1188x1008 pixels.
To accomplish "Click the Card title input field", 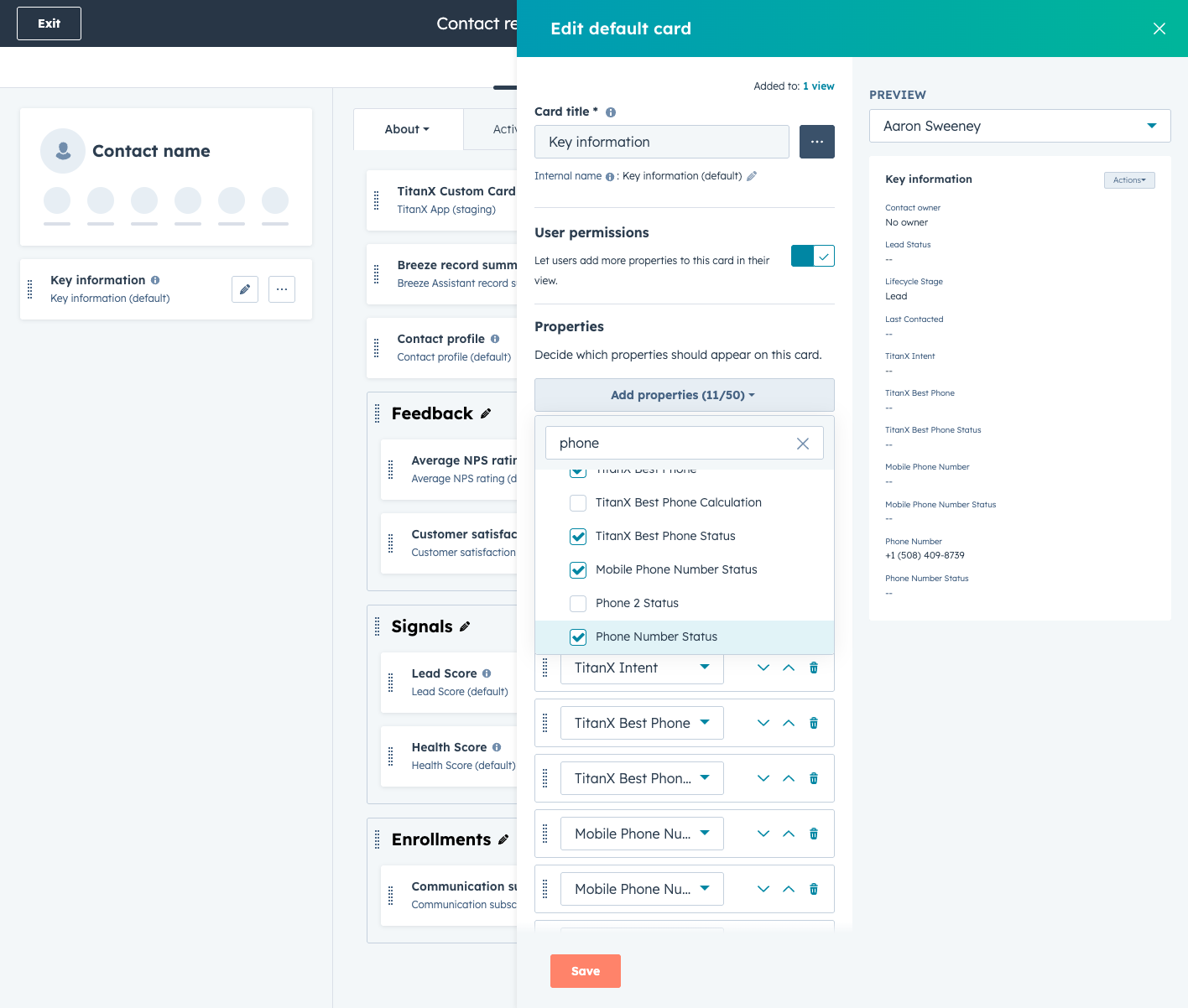I will tap(662, 142).
